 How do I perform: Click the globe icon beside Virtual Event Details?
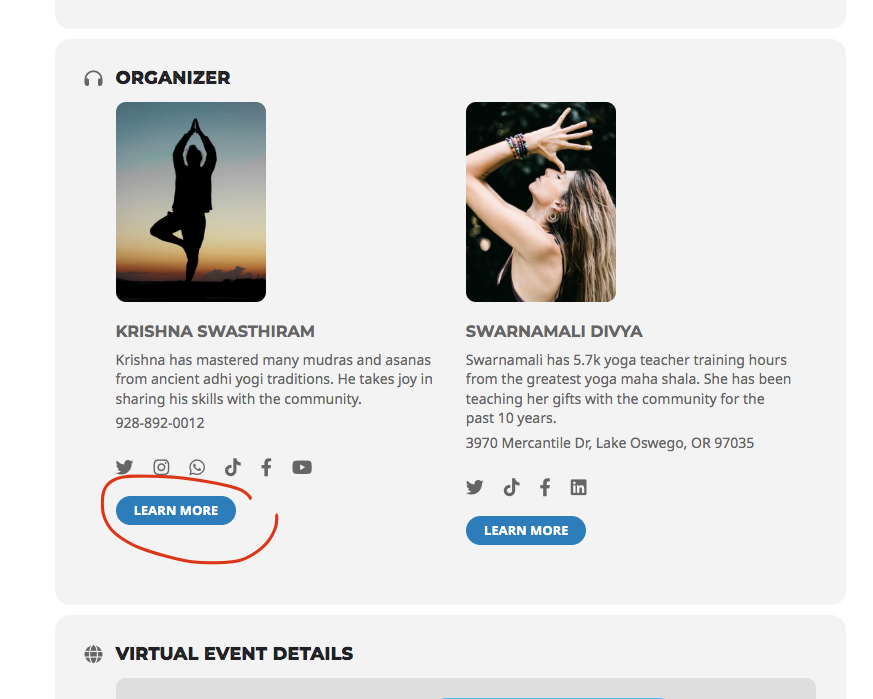coord(94,654)
